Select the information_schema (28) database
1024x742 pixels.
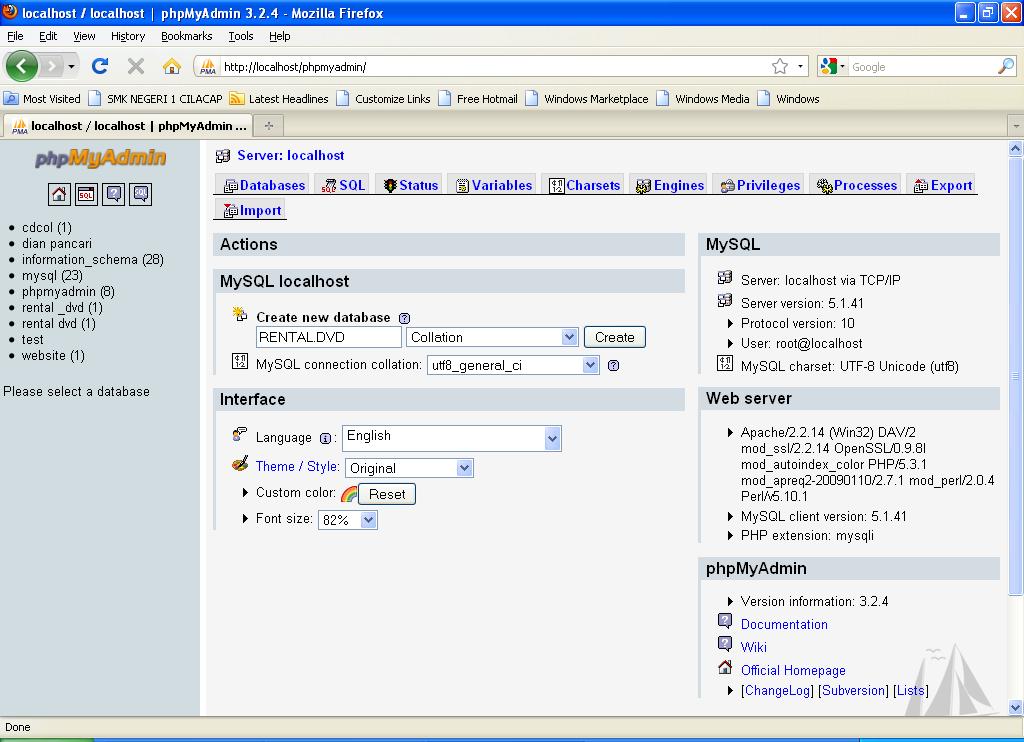click(x=93, y=259)
